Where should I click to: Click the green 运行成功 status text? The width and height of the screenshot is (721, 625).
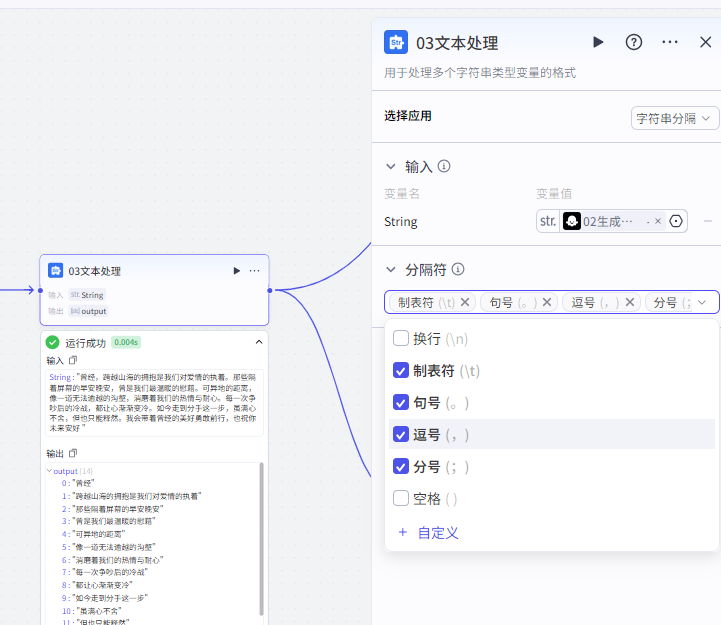(86, 343)
